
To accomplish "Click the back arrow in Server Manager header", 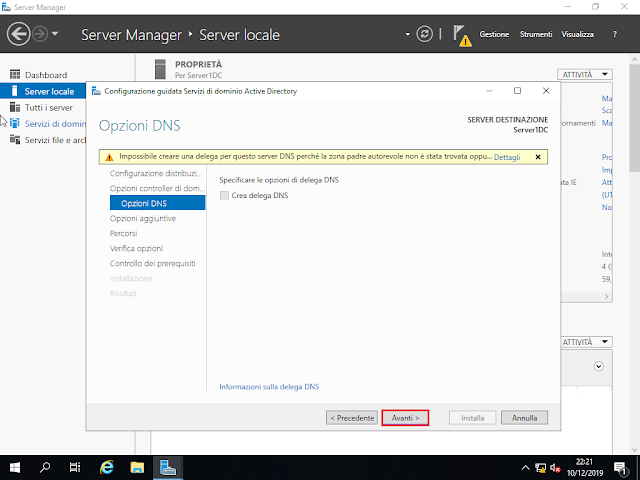I will pos(18,34).
